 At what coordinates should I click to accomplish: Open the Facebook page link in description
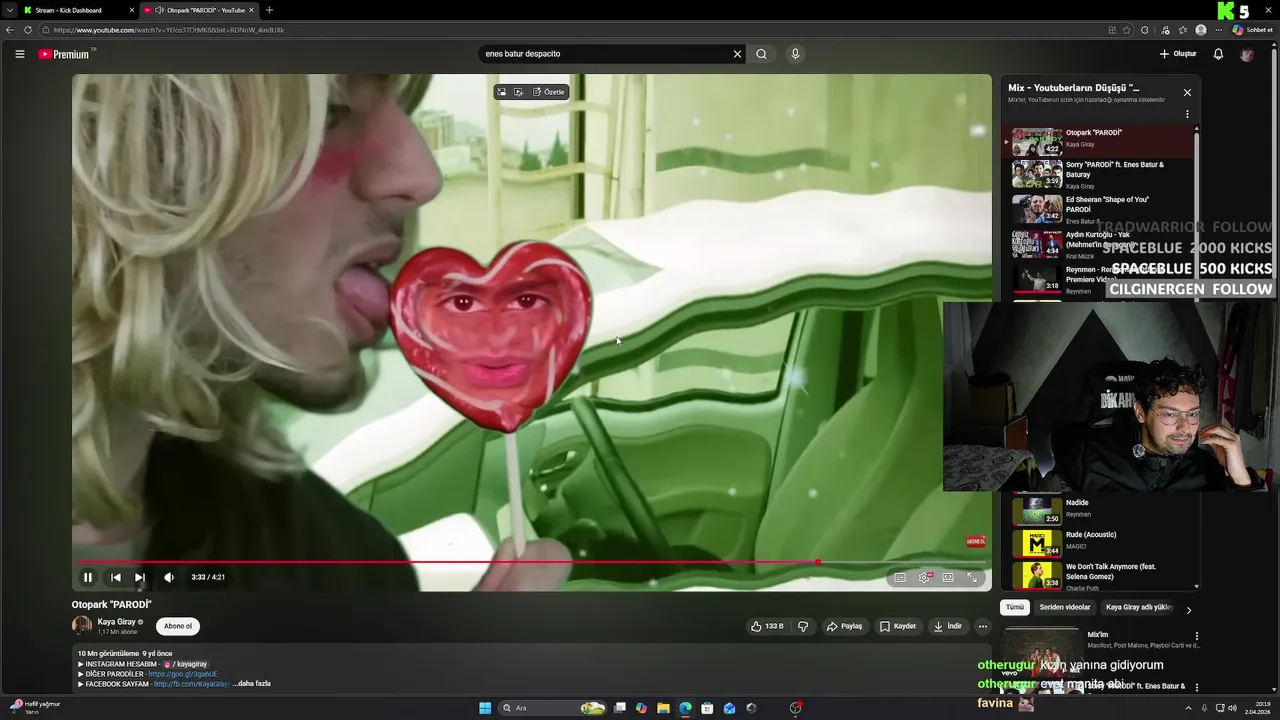192,684
